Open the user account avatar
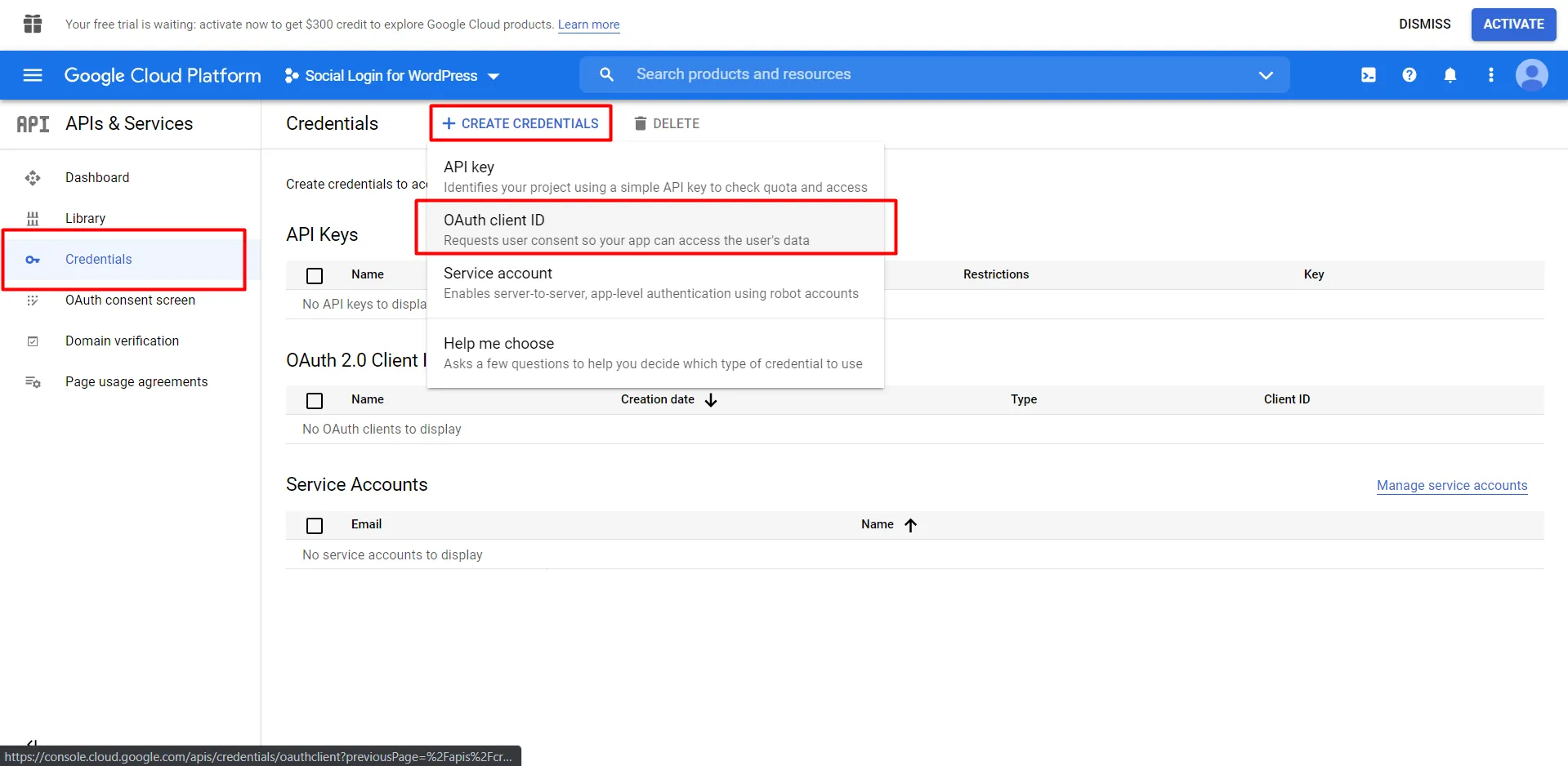1568x766 pixels. (1532, 75)
